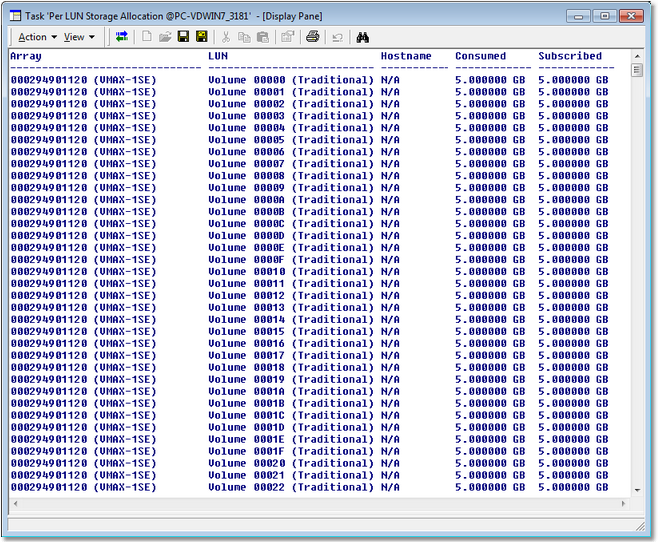Click N/A hostname in the Volume 00002 row

click(390, 104)
